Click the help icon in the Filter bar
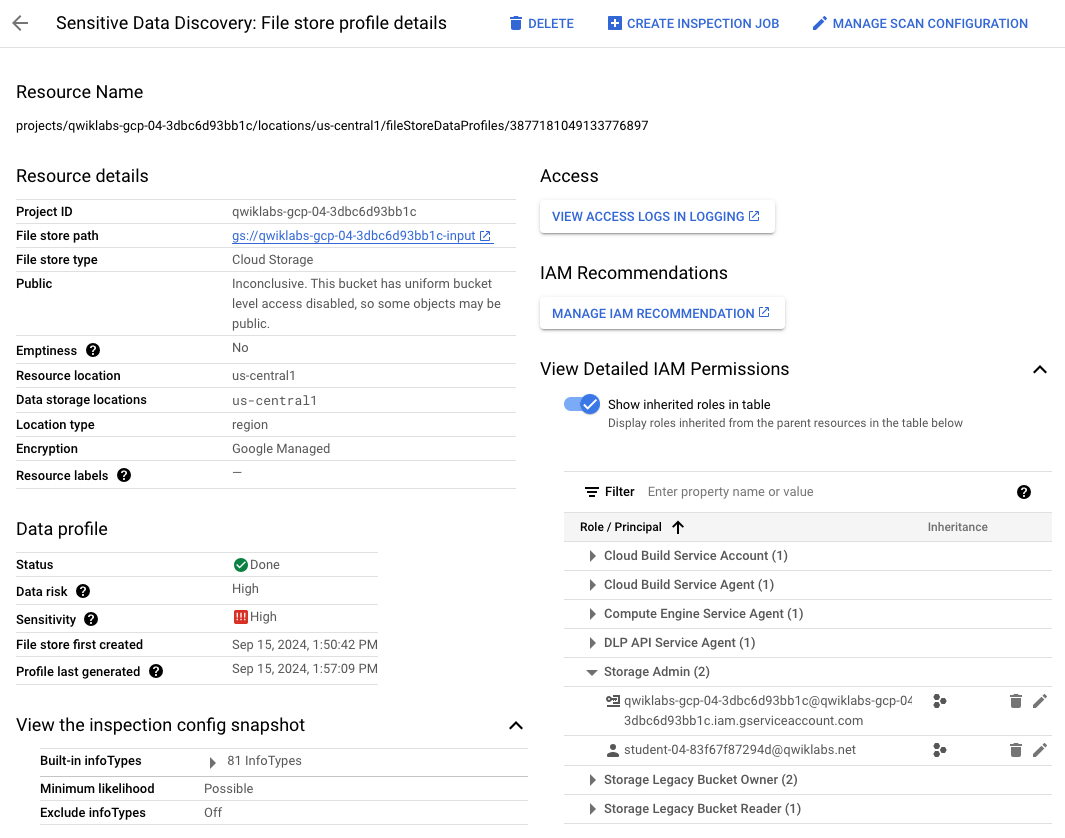The width and height of the screenshot is (1065, 838). (x=1024, y=492)
